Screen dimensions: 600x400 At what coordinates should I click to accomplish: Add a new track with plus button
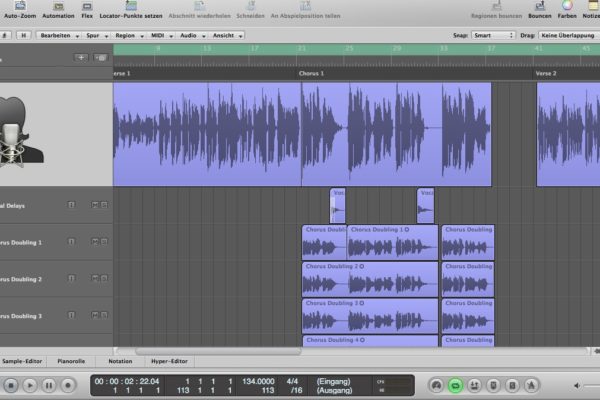[x=81, y=58]
